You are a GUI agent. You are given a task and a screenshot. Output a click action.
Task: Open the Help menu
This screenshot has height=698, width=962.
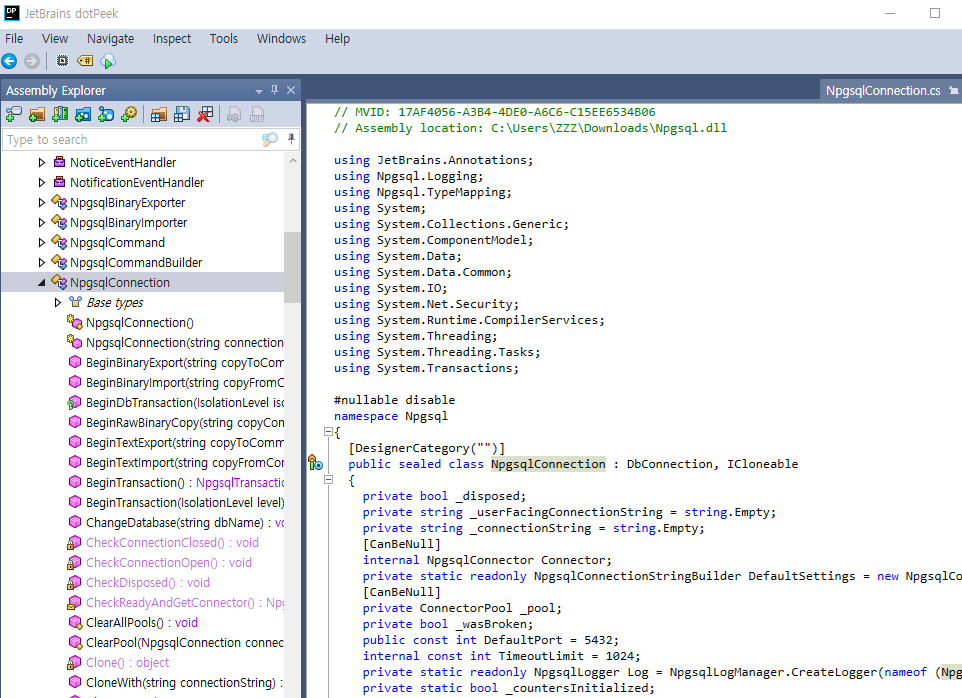[x=337, y=39]
